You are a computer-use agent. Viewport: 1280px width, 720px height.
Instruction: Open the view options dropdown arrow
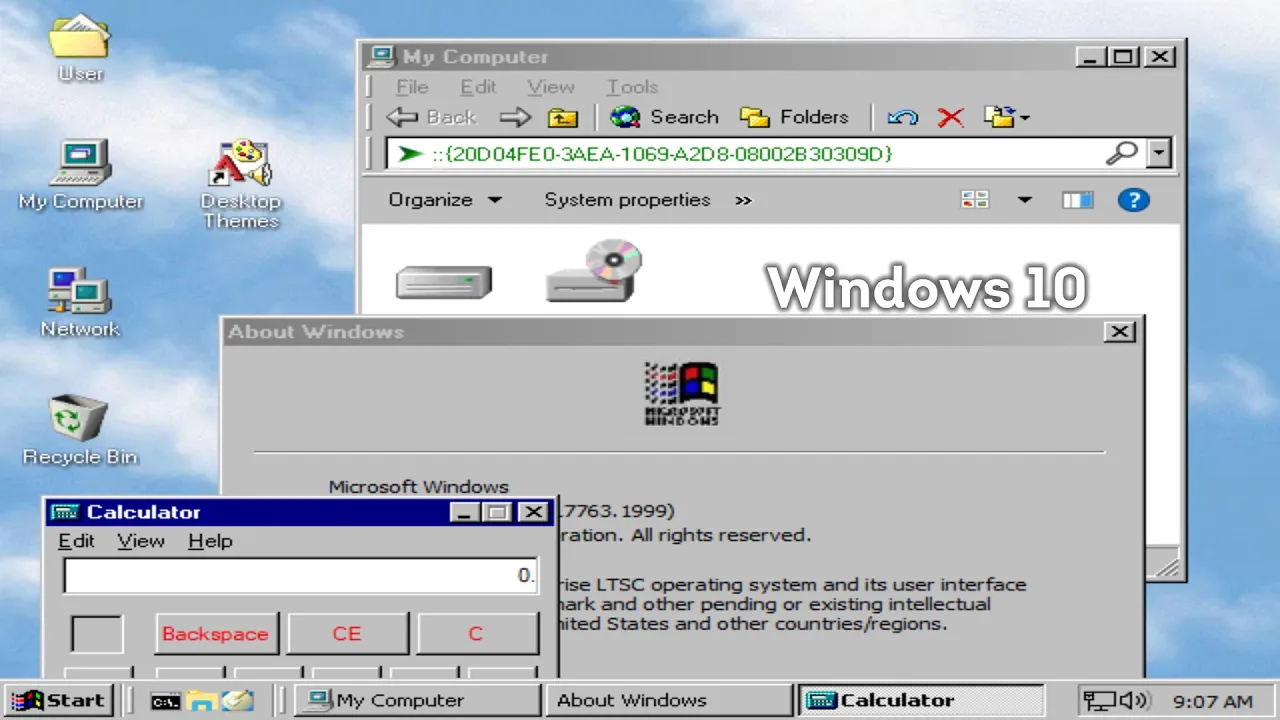coord(1024,200)
